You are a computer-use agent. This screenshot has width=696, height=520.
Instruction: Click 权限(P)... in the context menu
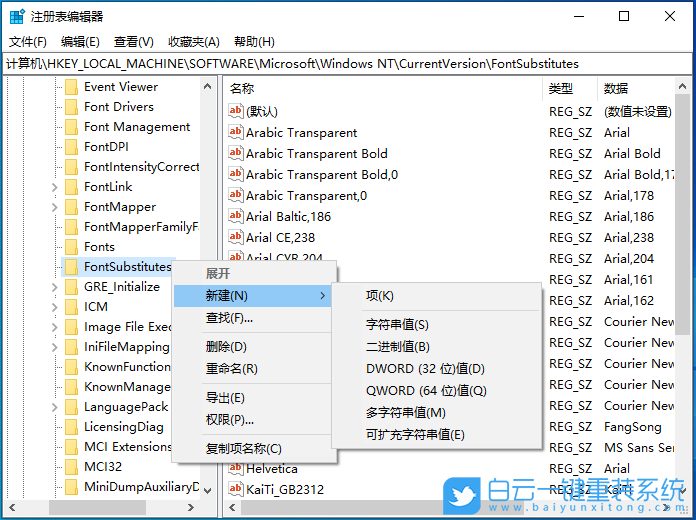tap(229, 419)
